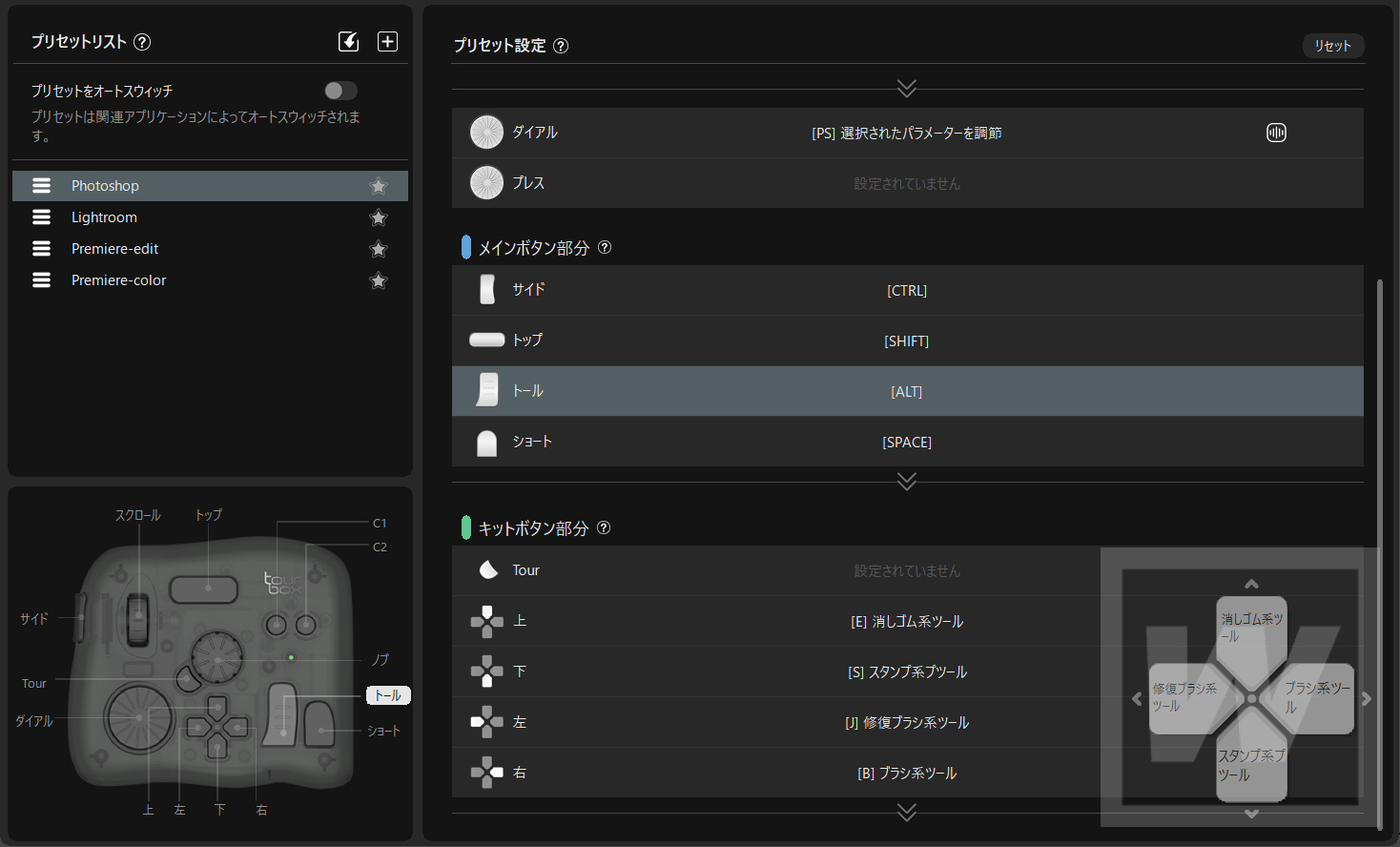Click the [PS] 選択されたパラメーターを調節 dial setting
Image resolution: width=1400 pixels, height=847 pixels.
[x=907, y=133]
